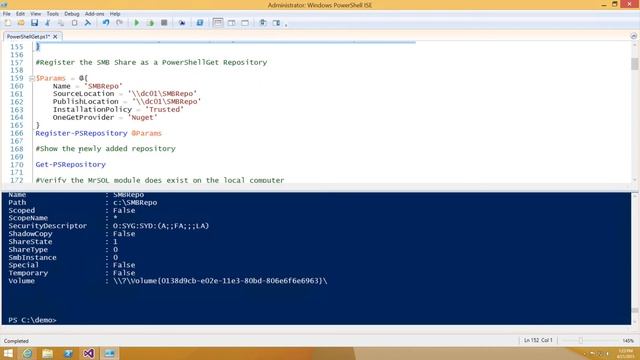This screenshot has width=640, height=360.
Task: Click the clock in the system tray
Action: pyautogui.click(x=625, y=353)
